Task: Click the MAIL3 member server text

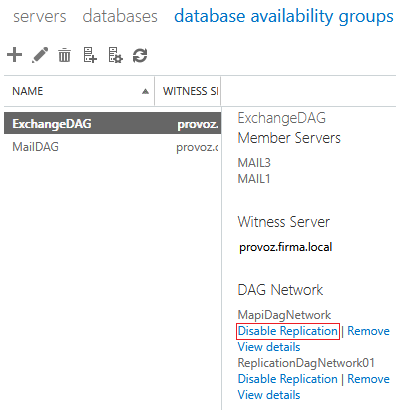Action: pos(254,163)
